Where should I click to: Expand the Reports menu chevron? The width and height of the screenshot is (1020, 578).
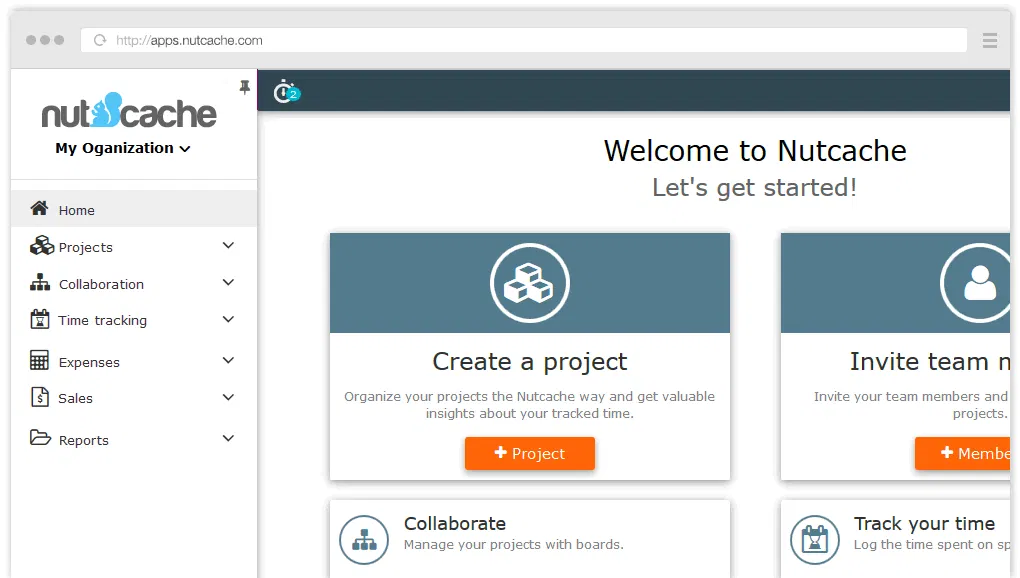pyautogui.click(x=228, y=438)
